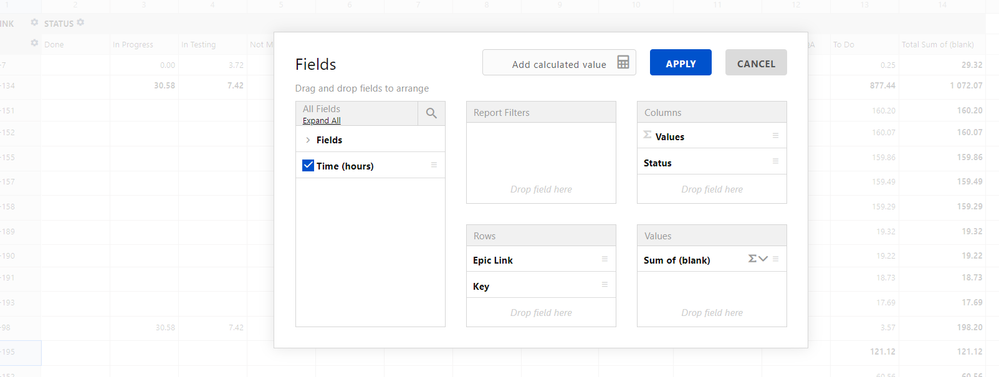The height and width of the screenshot is (377, 999).
Task: Click the drag handle on Key row
Action: pyautogui.click(x=605, y=285)
